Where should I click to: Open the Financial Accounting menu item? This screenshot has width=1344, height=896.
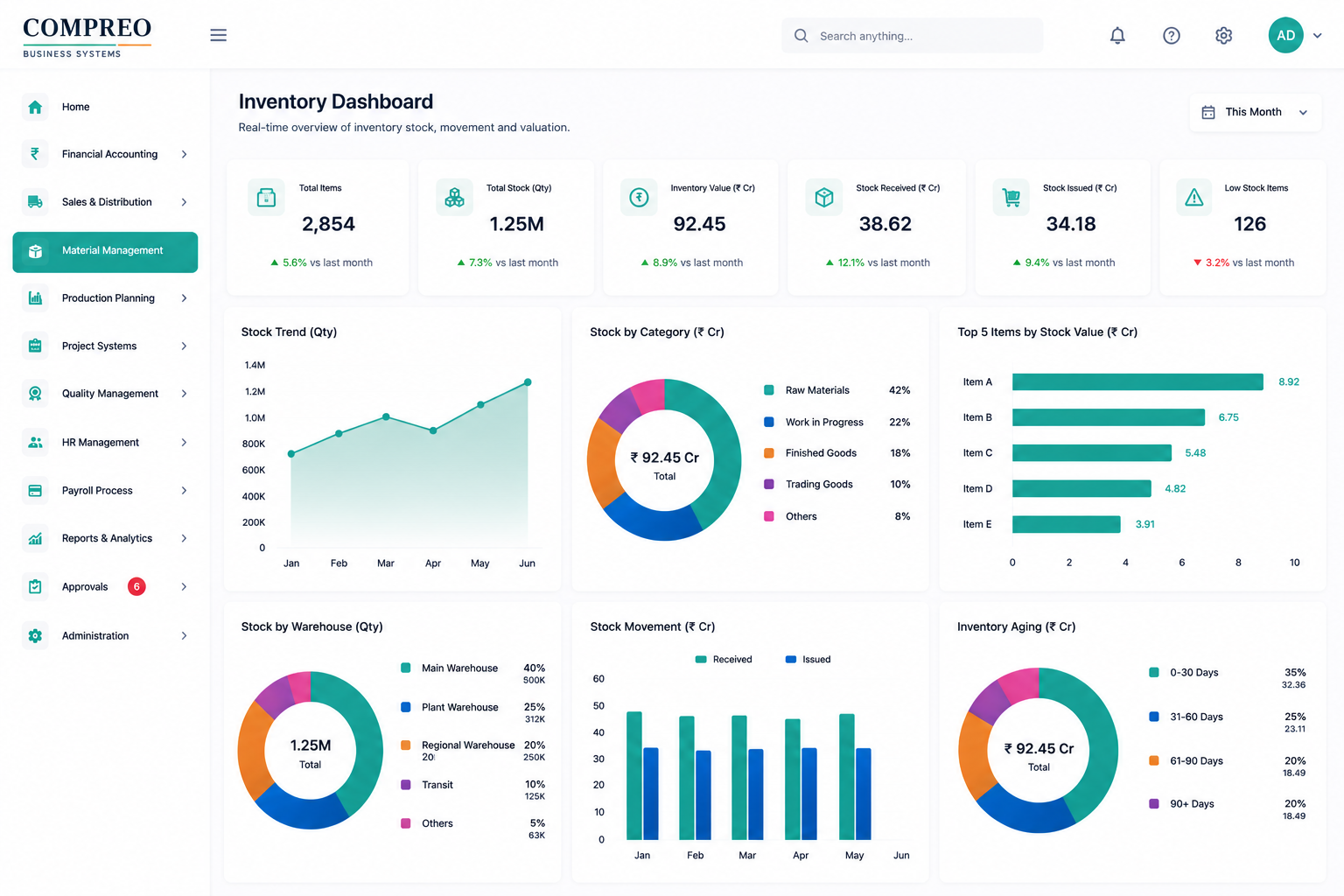click(x=105, y=154)
